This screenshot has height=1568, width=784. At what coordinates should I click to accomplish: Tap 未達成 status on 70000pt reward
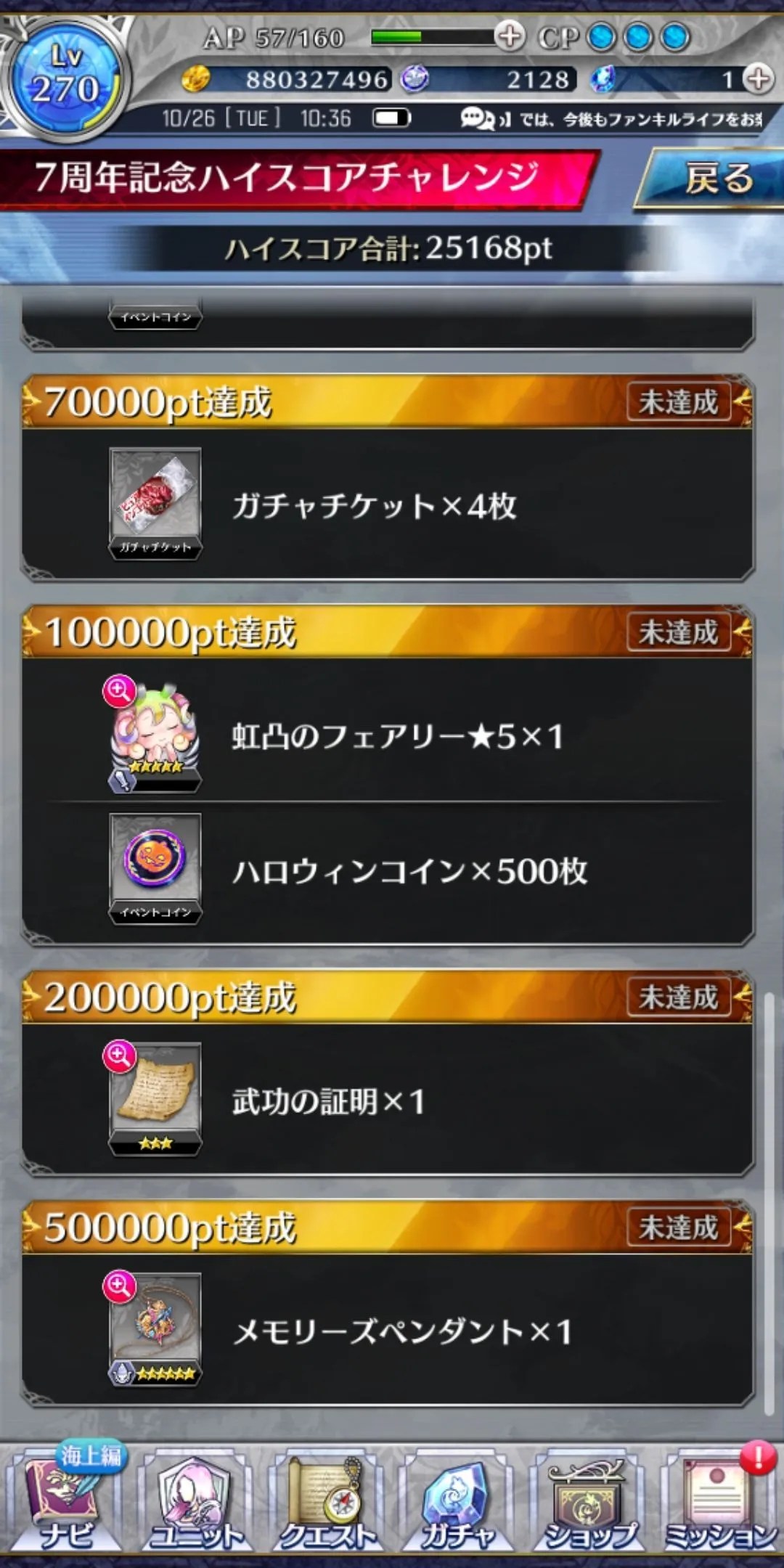click(678, 401)
